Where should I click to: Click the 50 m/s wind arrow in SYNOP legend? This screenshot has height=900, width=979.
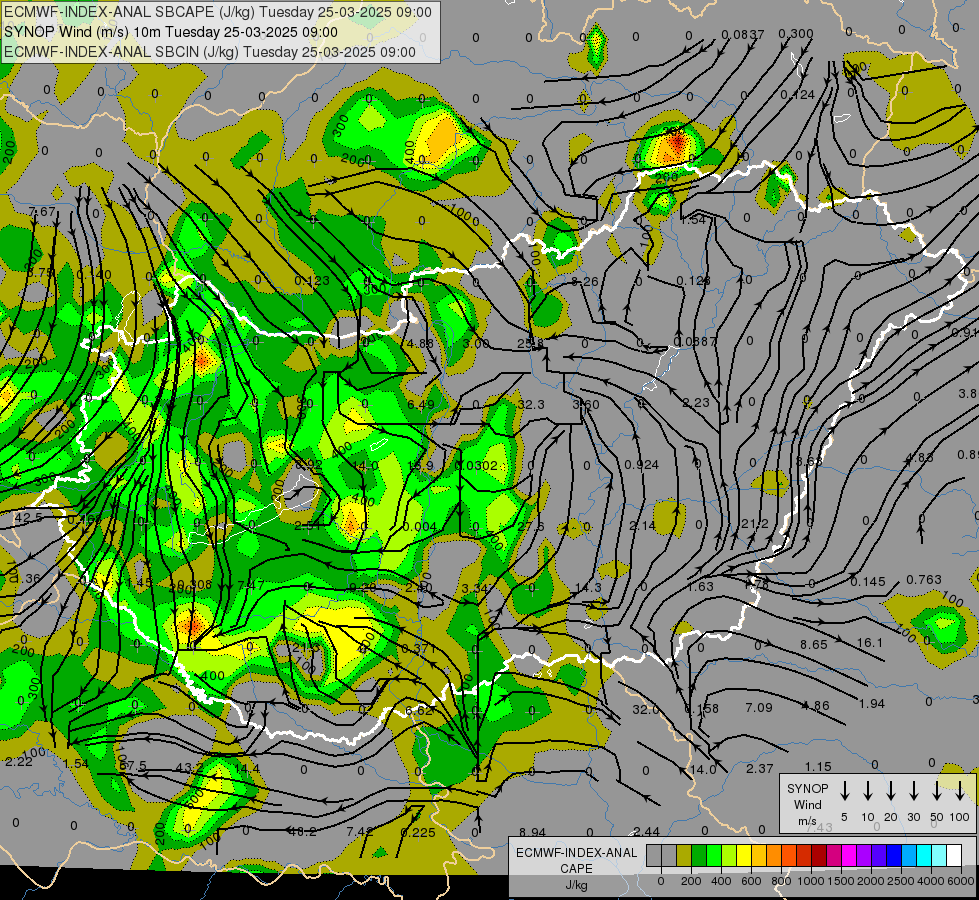pos(937,791)
